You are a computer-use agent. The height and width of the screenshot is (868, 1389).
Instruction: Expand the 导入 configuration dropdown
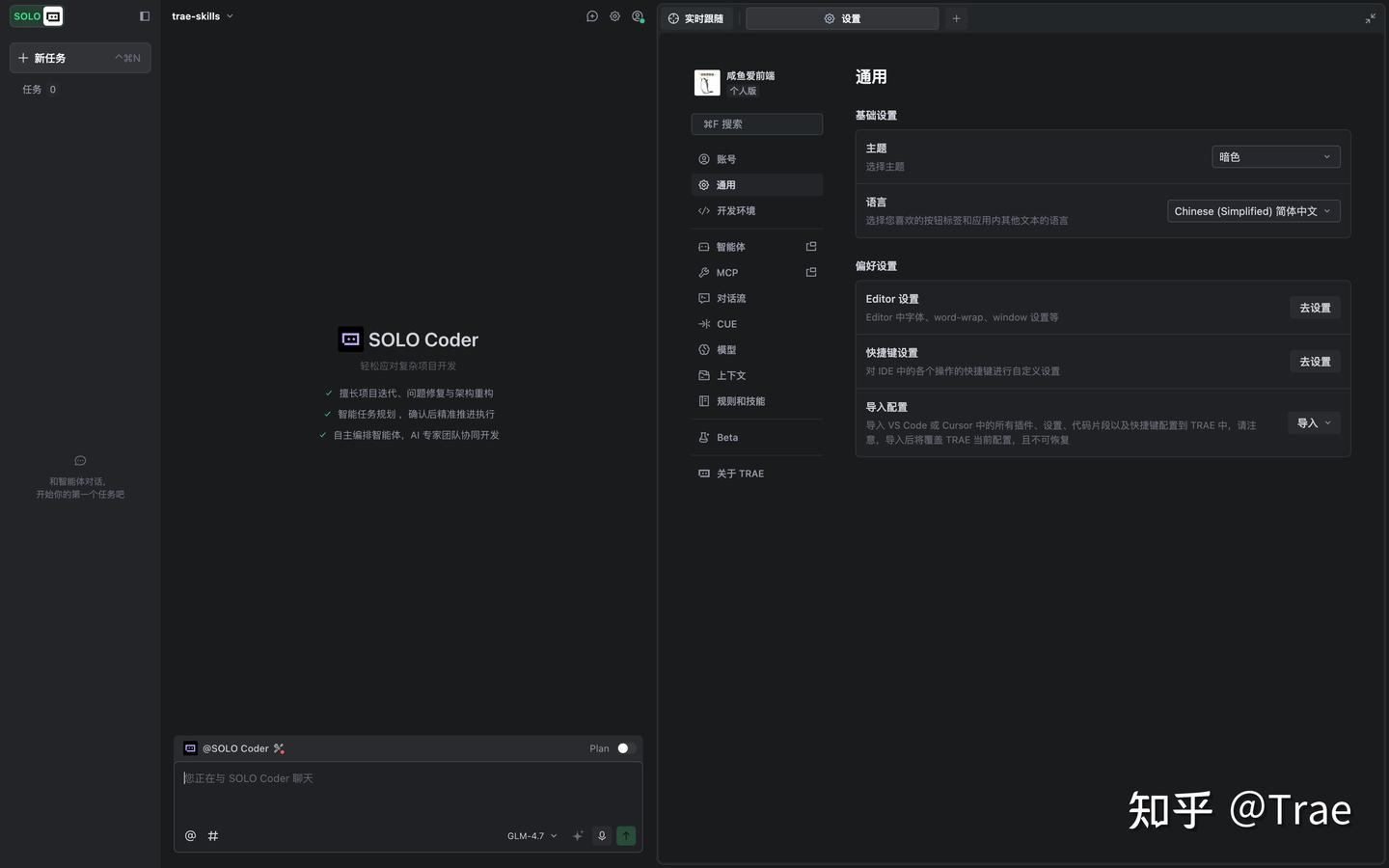[1314, 423]
